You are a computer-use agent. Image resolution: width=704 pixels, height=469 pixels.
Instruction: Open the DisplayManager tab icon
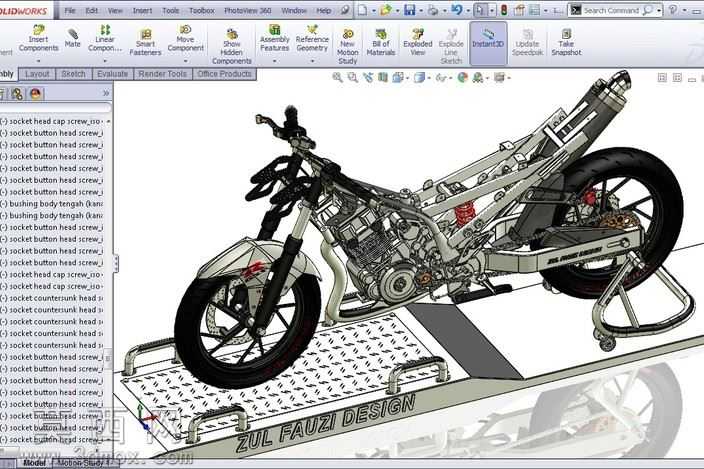(x=35, y=93)
